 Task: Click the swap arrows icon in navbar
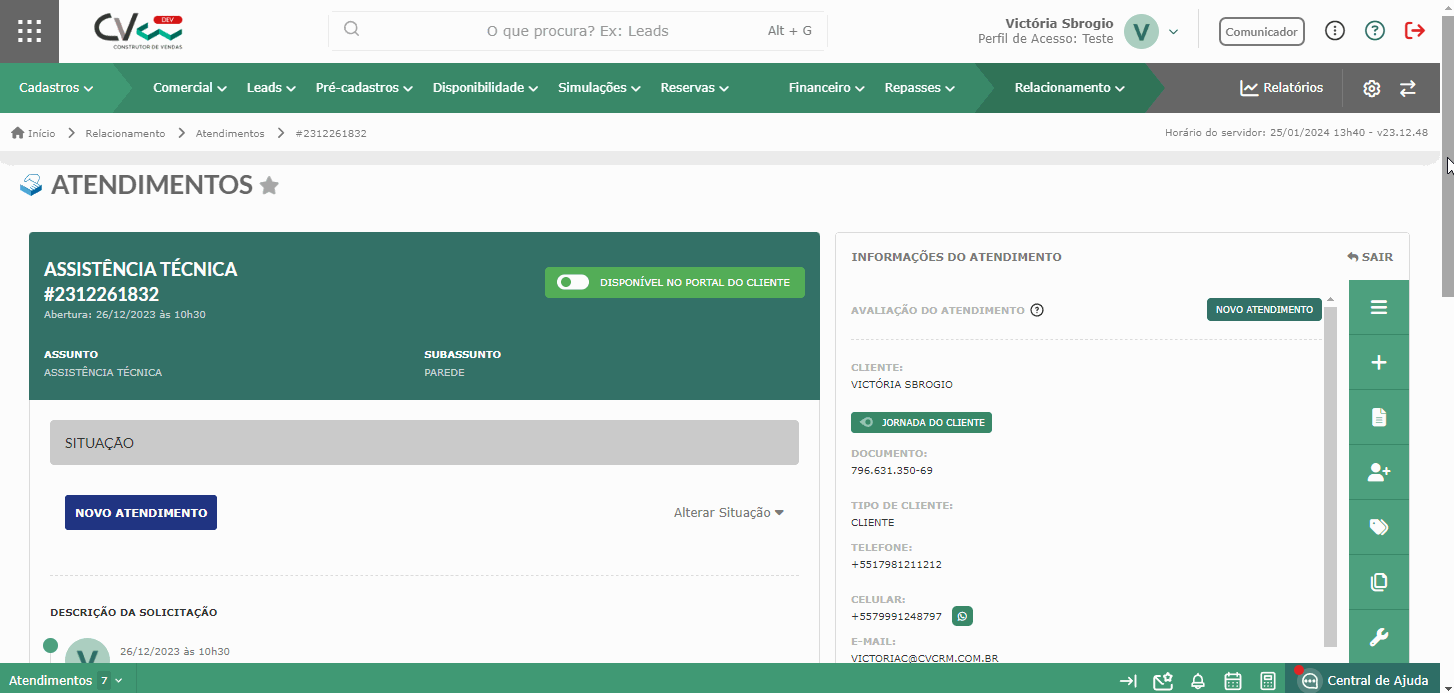[1408, 88]
